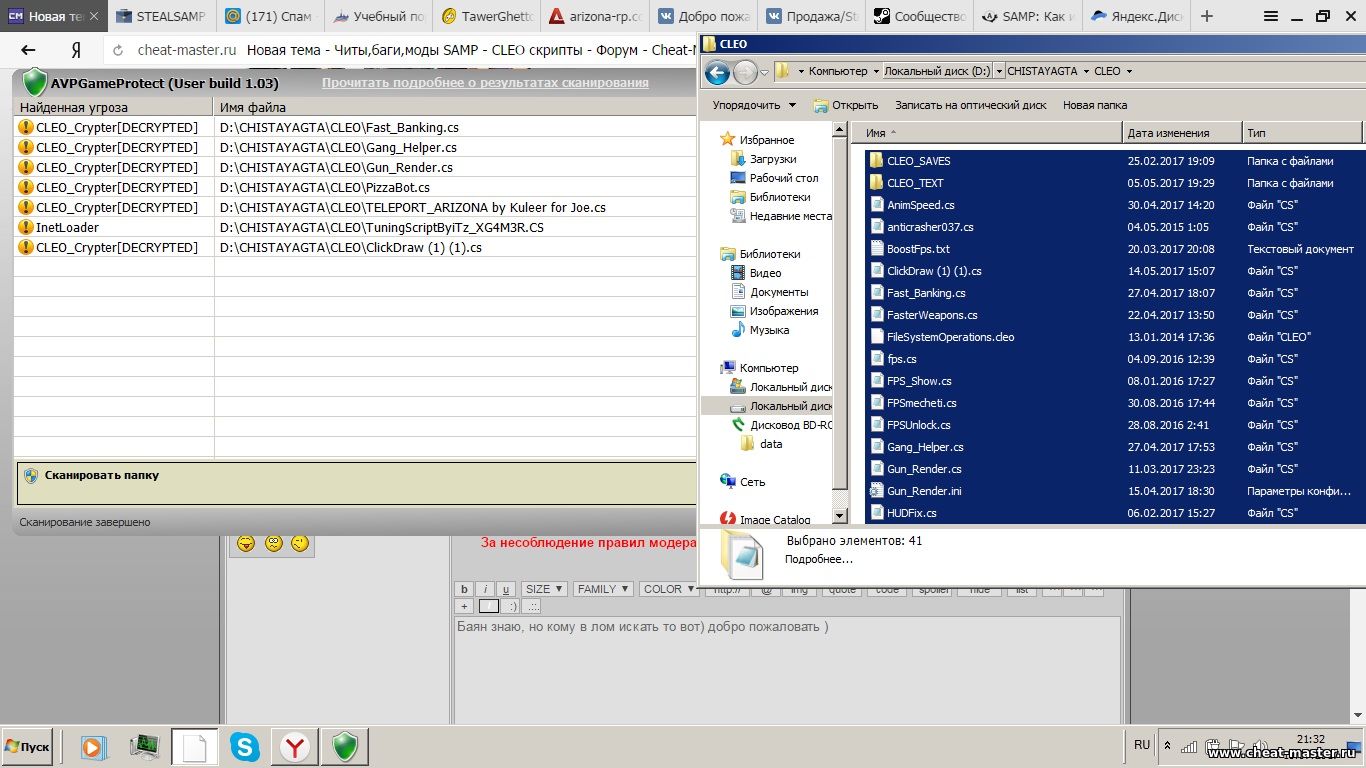Click the Новая папка button

click(x=1094, y=105)
